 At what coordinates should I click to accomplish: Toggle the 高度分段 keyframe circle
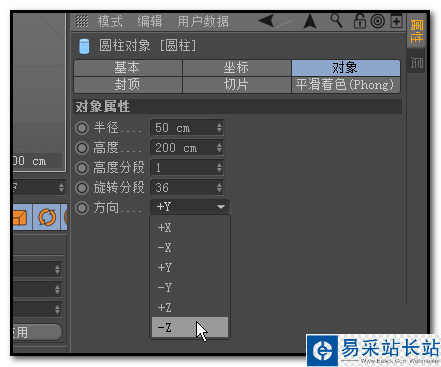(82, 168)
